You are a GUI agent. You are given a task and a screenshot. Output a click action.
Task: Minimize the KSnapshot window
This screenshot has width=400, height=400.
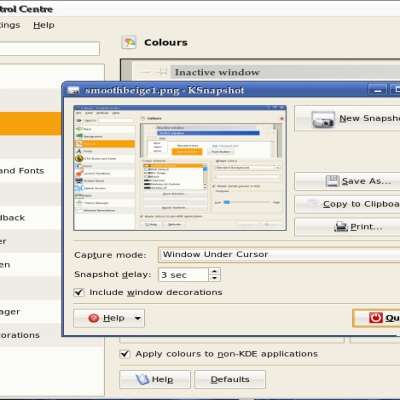coord(378,90)
